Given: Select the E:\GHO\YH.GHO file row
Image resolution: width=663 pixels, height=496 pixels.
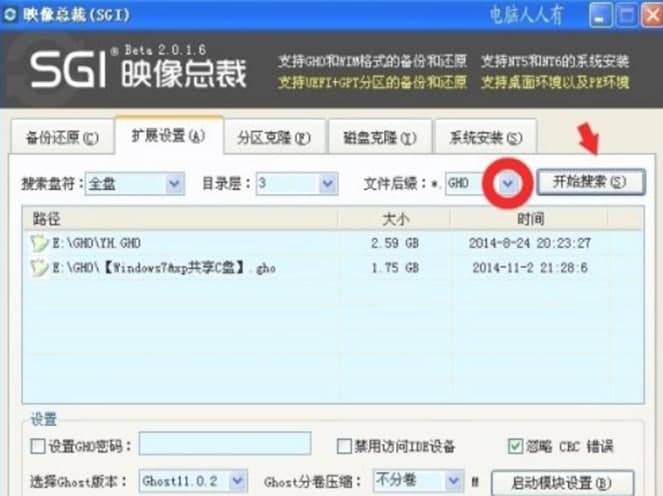Looking at the screenshot, I should click(333, 243).
